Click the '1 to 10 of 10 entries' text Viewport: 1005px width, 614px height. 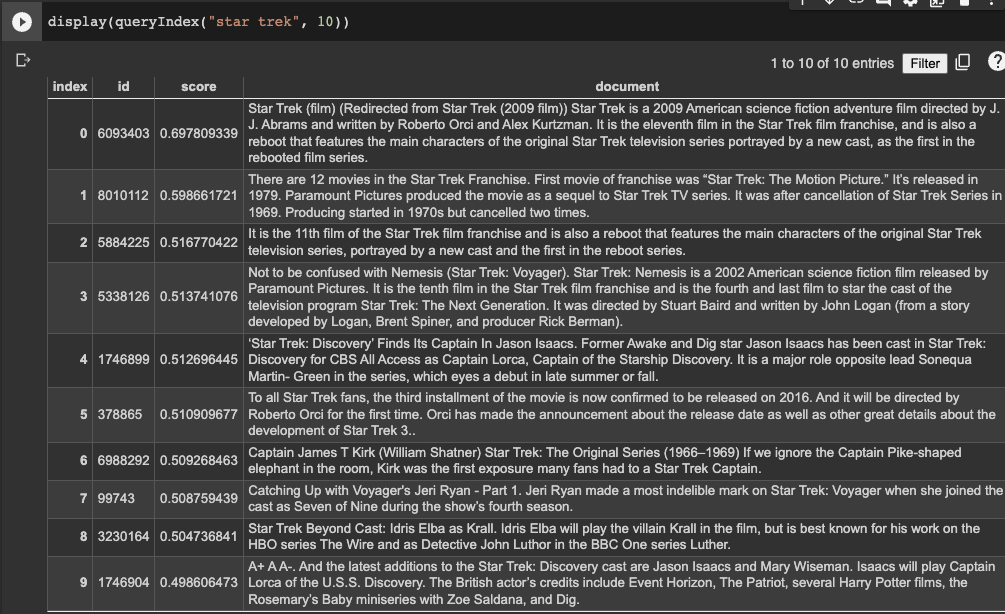832,63
